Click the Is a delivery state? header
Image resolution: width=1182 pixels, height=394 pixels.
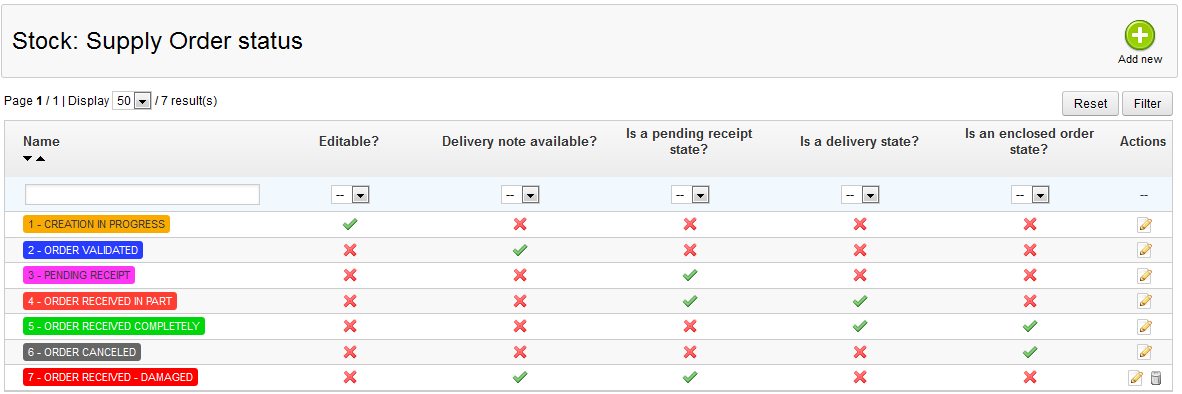coord(859,142)
